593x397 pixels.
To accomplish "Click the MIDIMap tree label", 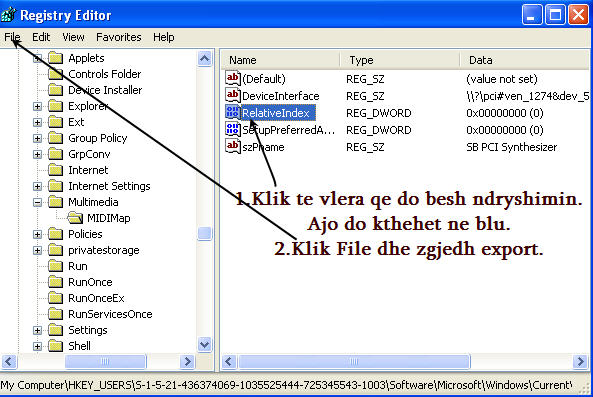I will coord(109,218).
